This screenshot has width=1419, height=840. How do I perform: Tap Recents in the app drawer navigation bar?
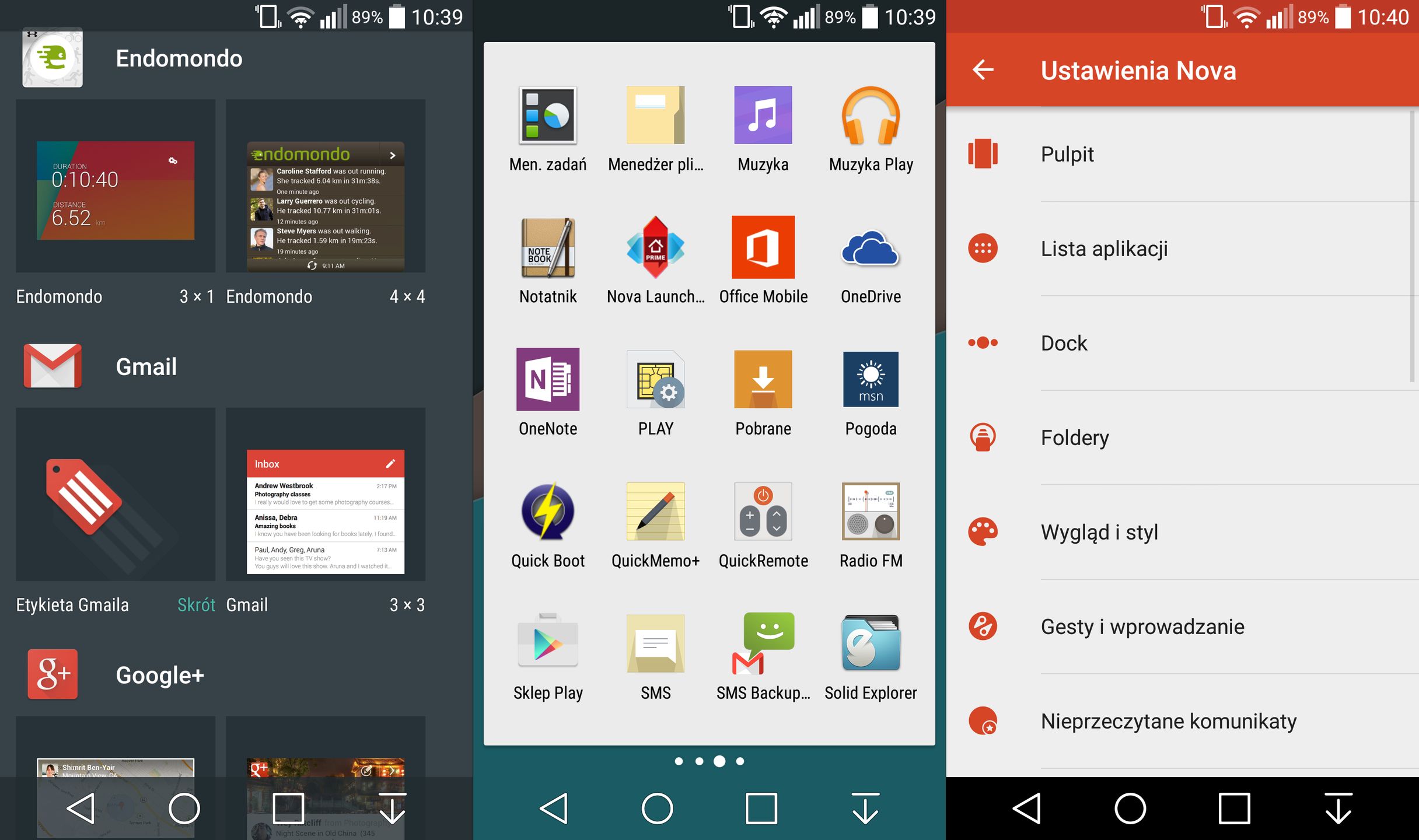(761, 808)
